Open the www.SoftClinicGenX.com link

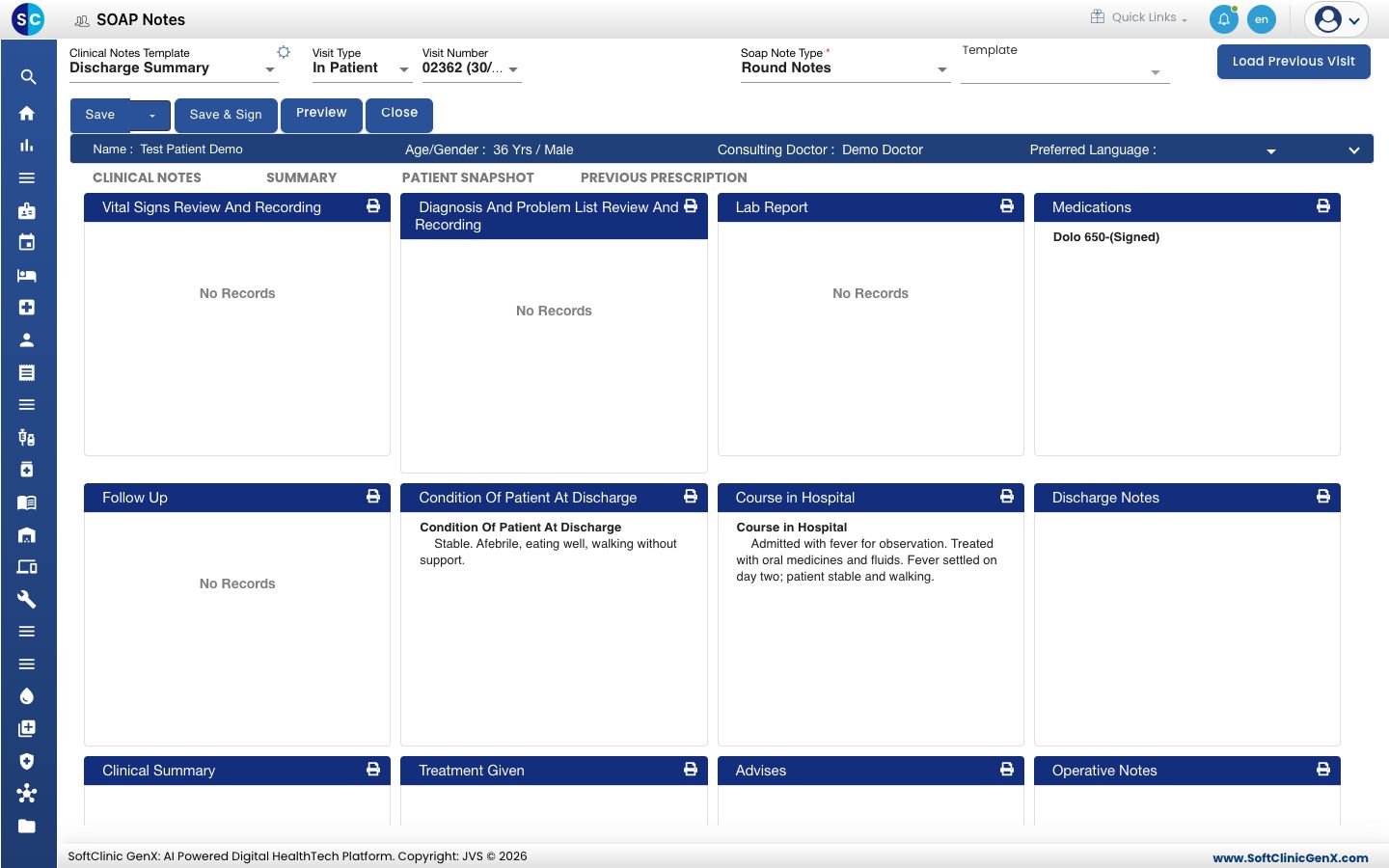click(1291, 857)
